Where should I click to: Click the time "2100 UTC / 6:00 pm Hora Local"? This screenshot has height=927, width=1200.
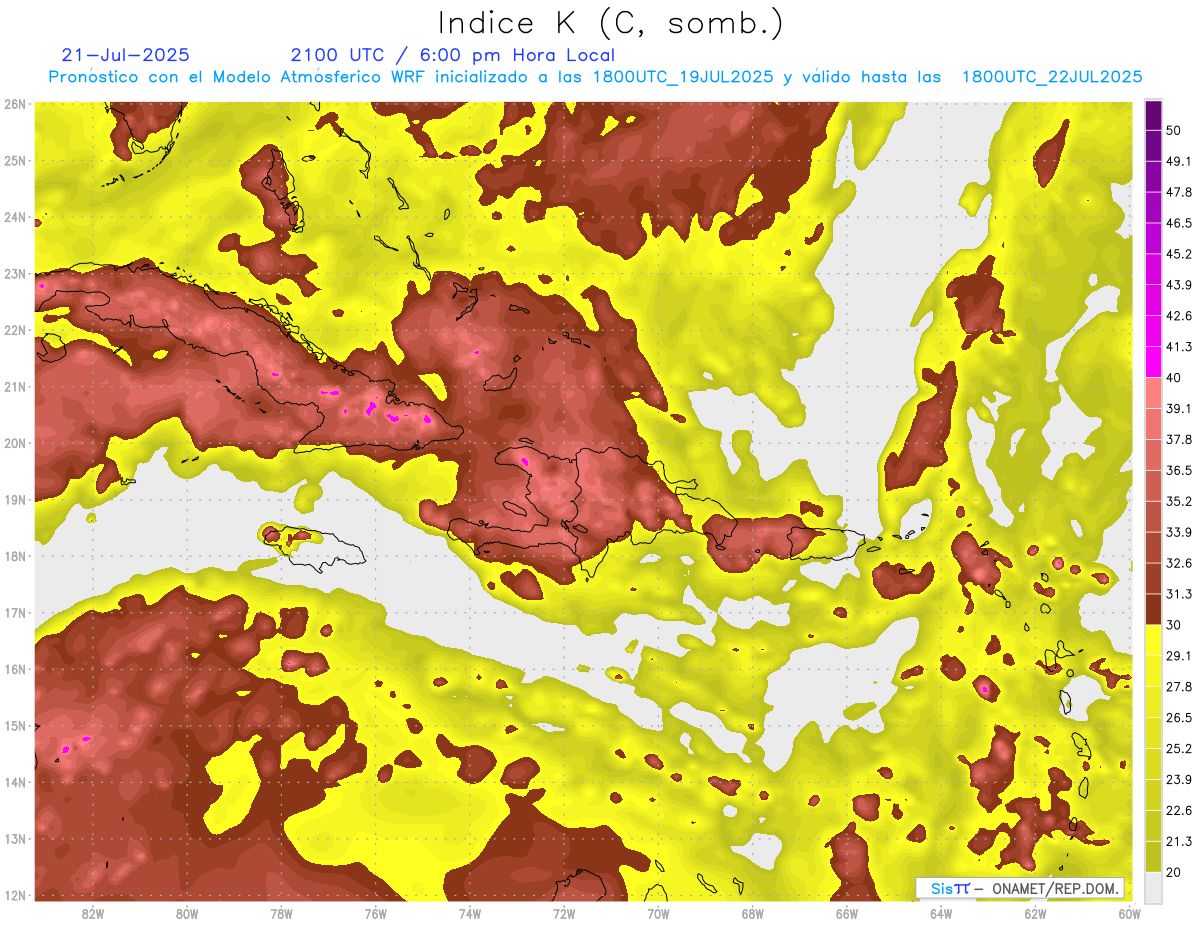(x=453, y=55)
